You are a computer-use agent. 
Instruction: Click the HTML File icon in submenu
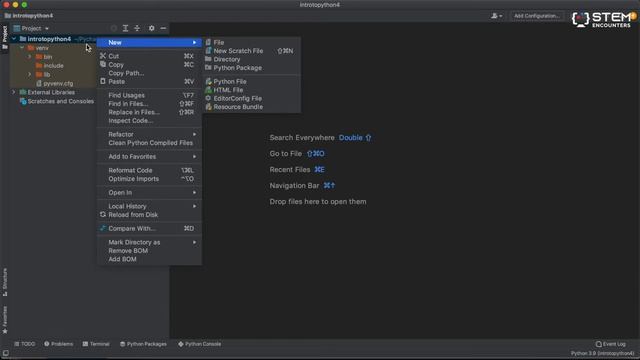tap(209, 90)
